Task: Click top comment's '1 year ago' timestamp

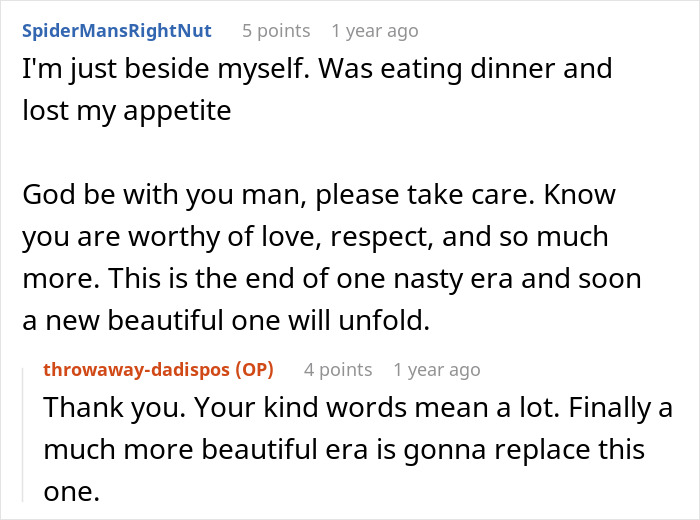Action: coord(375,31)
